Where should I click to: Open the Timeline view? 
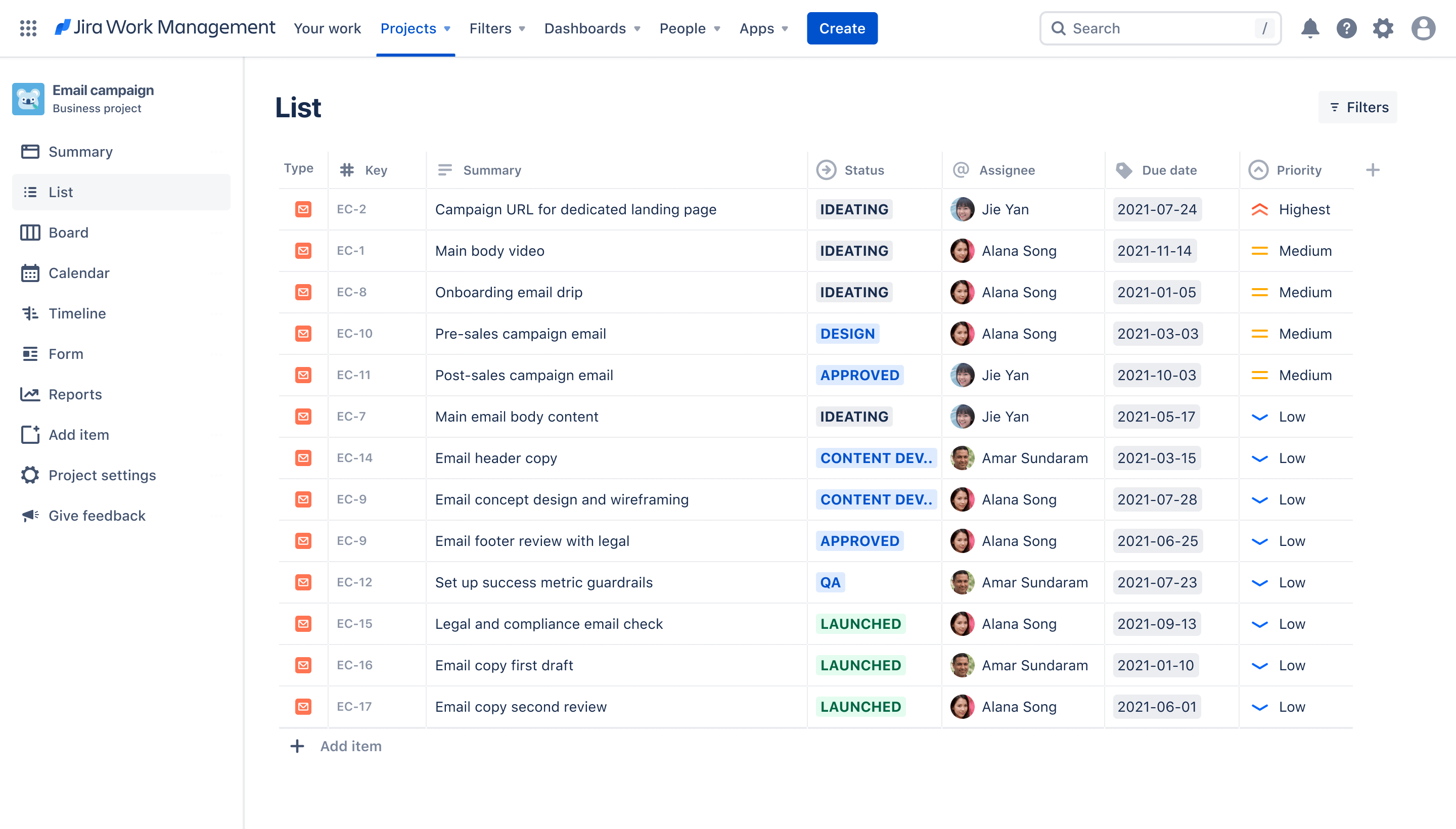tap(77, 313)
